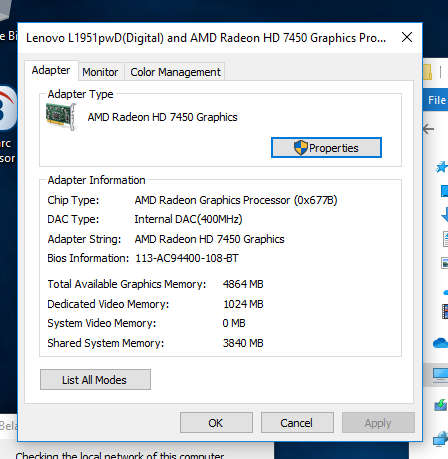Image resolution: width=448 pixels, height=459 pixels.
Task: Cancel the adapter properties dialog
Action: 297,422
